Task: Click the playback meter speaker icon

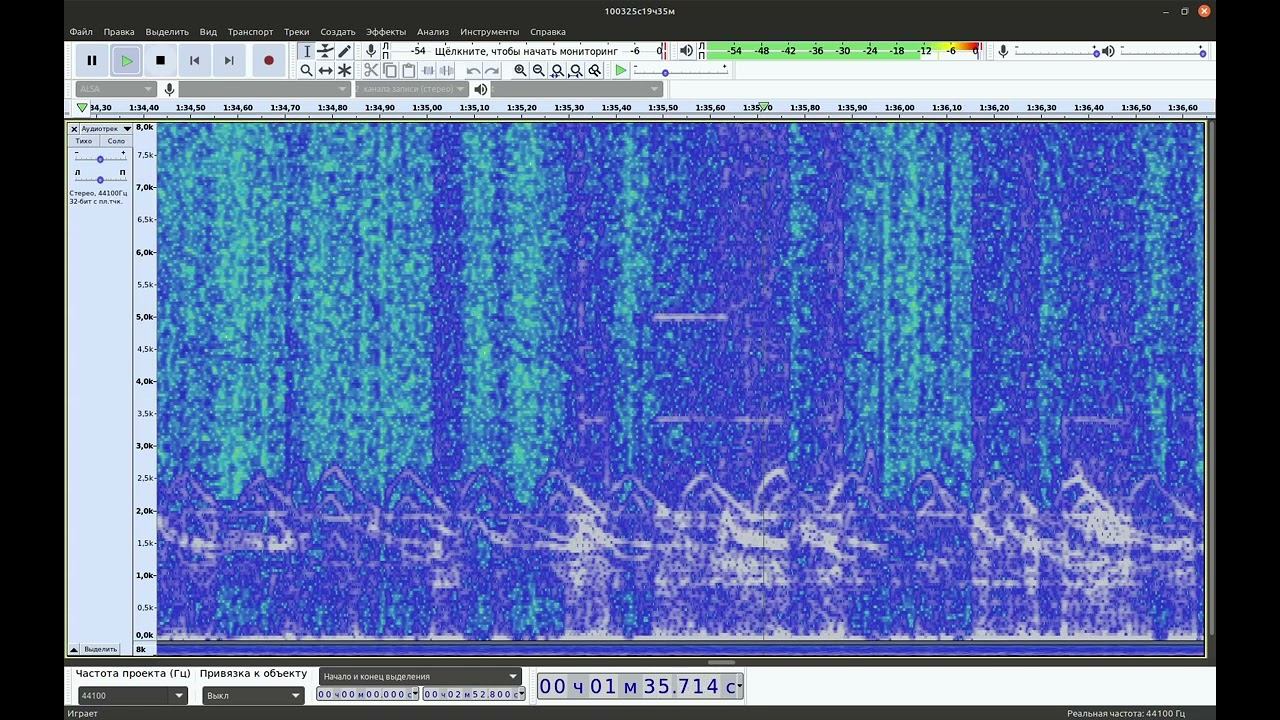Action: (686, 51)
